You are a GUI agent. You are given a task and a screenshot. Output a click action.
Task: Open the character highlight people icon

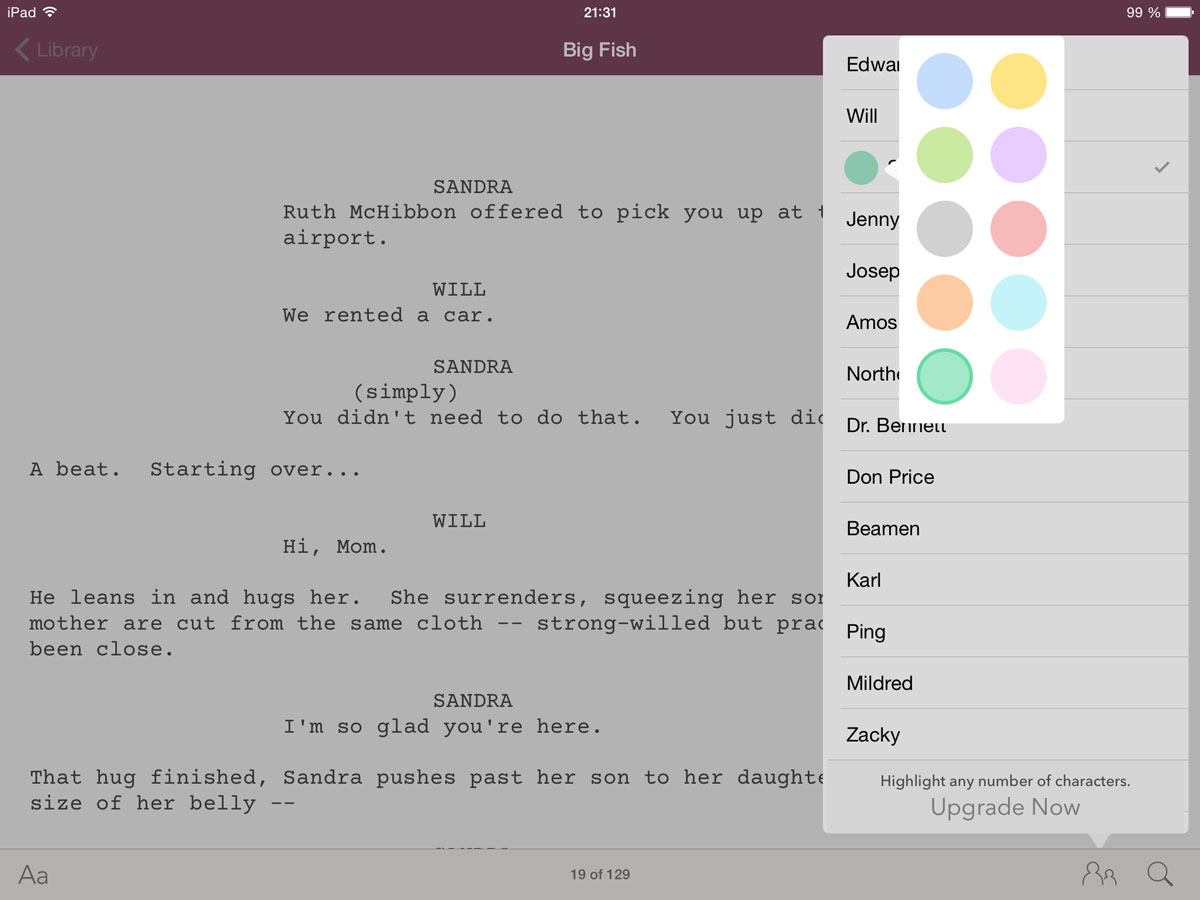1099,874
